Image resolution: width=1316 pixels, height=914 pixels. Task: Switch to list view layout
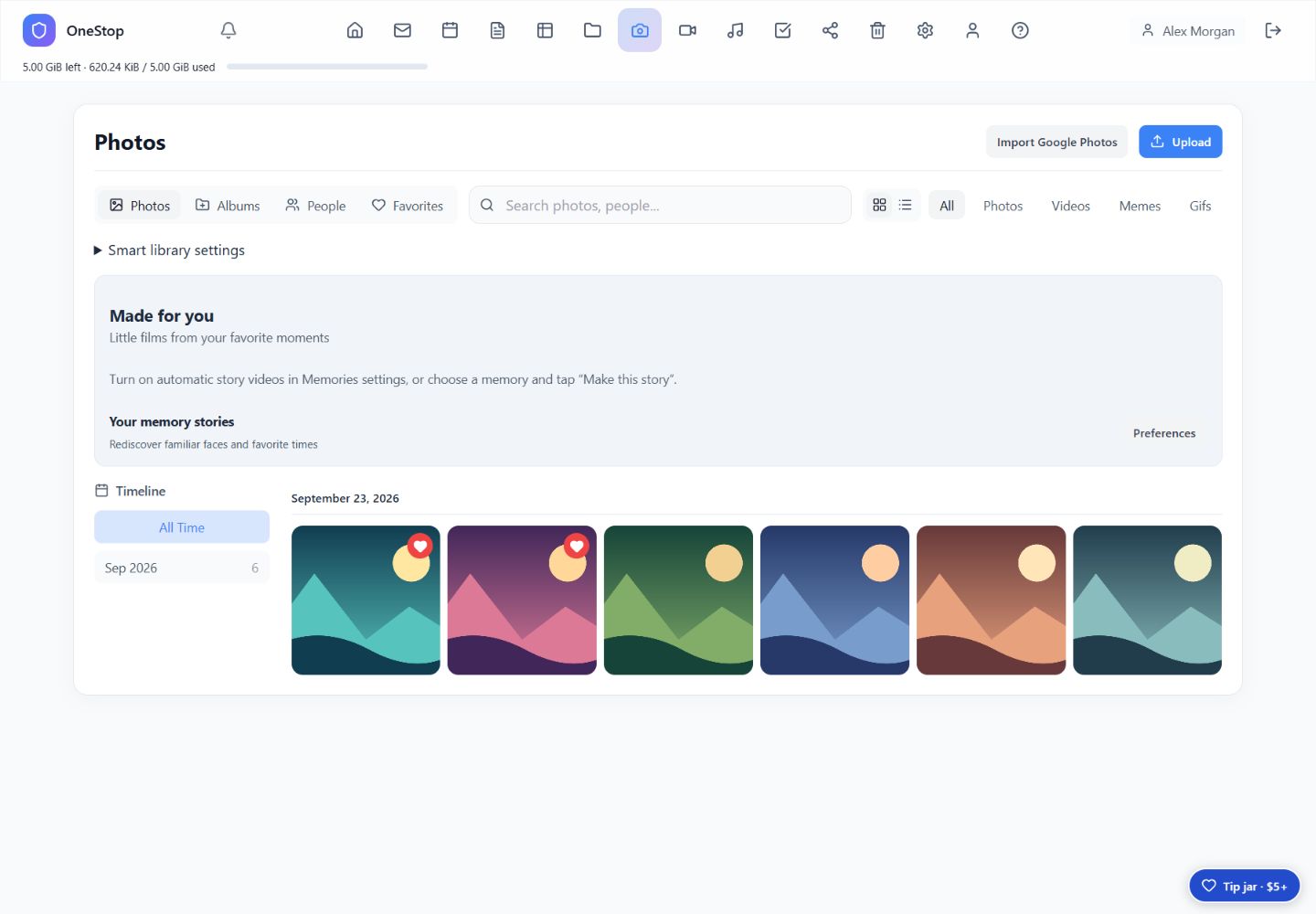(x=905, y=205)
